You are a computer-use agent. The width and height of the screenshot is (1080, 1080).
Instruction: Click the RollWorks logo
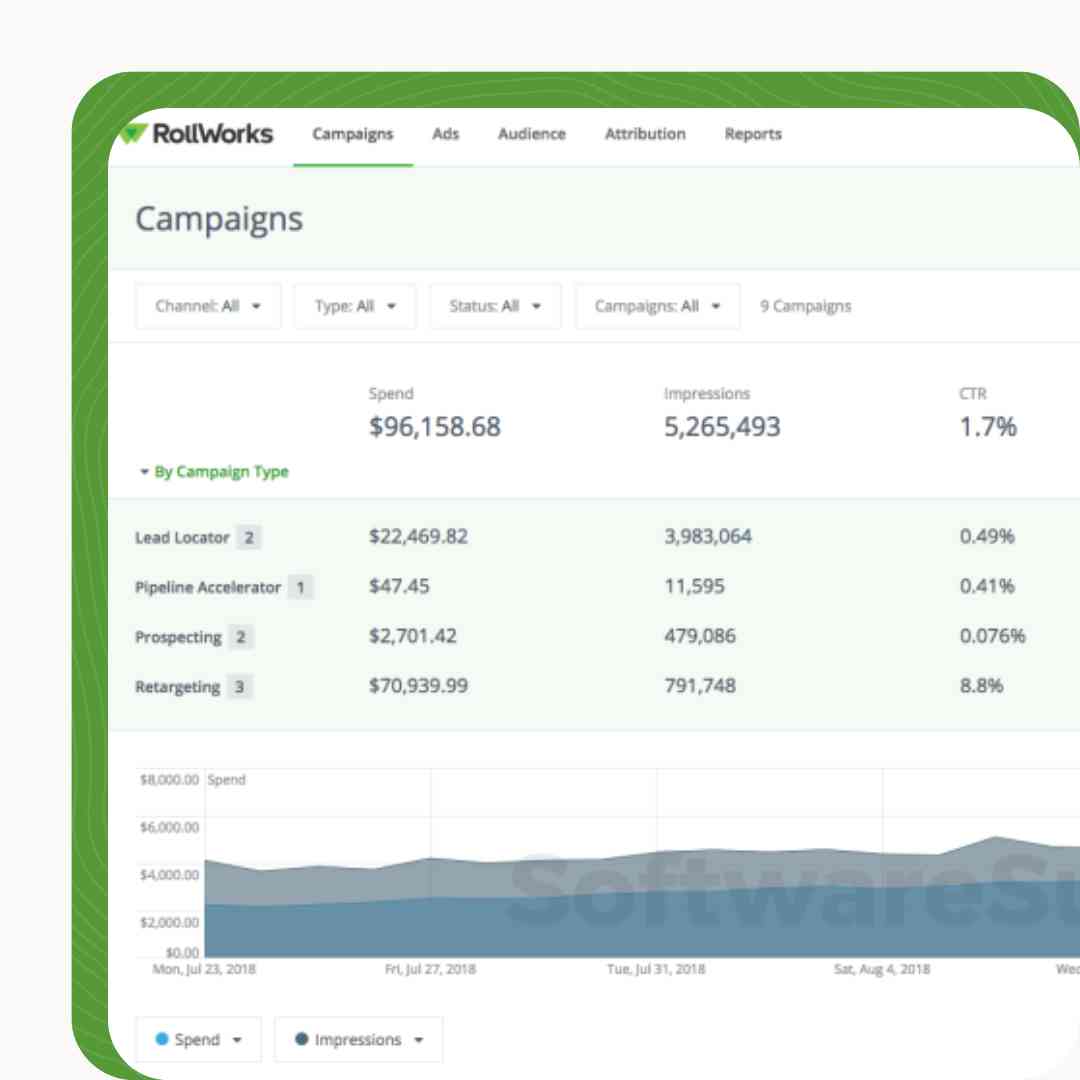point(197,134)
